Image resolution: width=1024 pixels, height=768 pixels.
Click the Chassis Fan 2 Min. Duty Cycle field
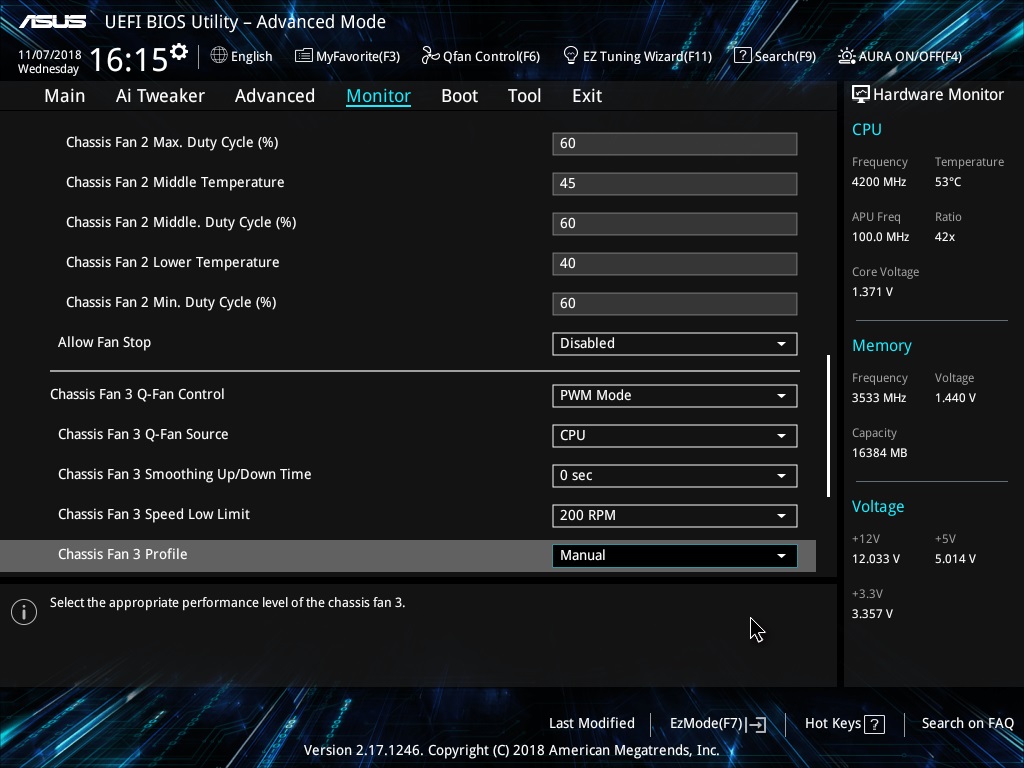pos(675,304)
